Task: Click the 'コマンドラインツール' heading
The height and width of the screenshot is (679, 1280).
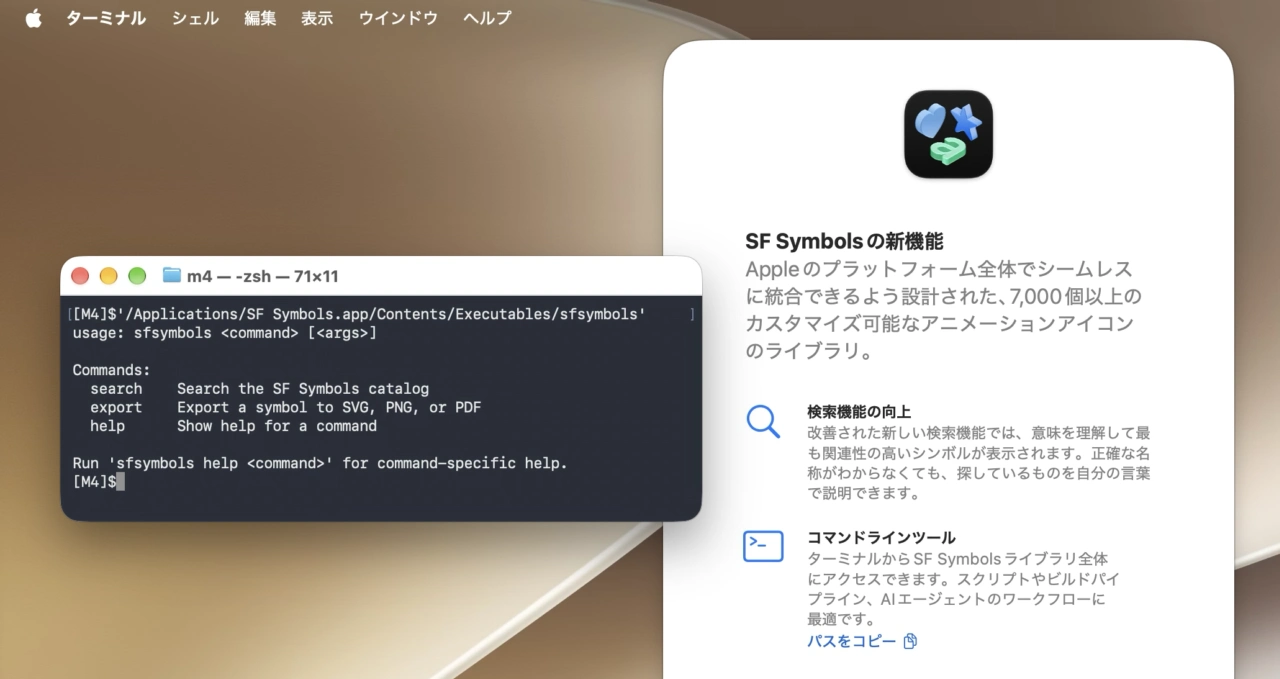Action: point(881,537)
